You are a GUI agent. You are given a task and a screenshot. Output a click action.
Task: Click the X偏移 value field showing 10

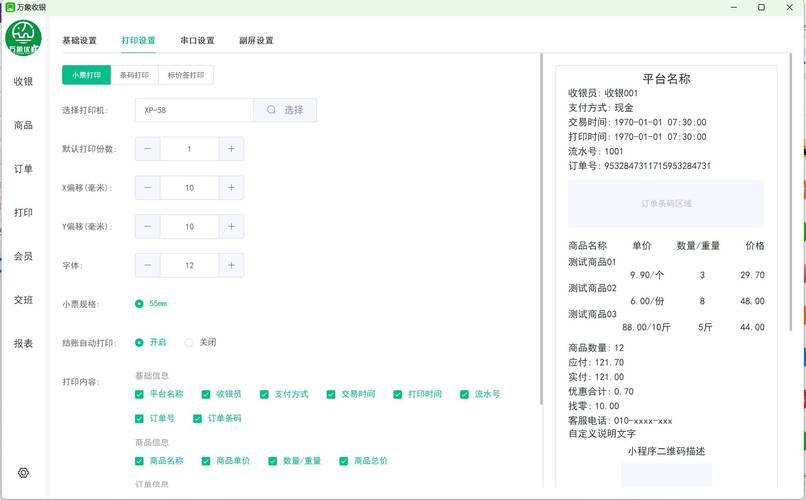click(189, 188)
